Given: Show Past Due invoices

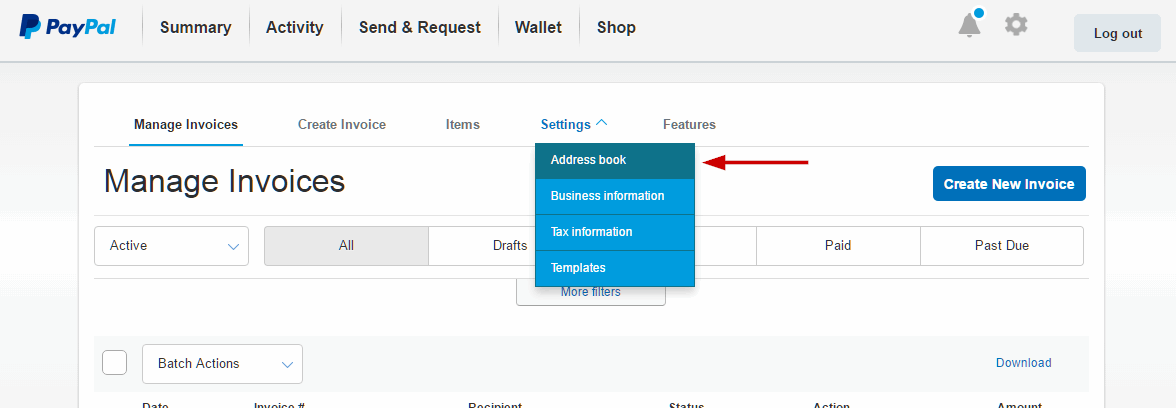Looking at the screenshot, I should tap(1002, 246).
